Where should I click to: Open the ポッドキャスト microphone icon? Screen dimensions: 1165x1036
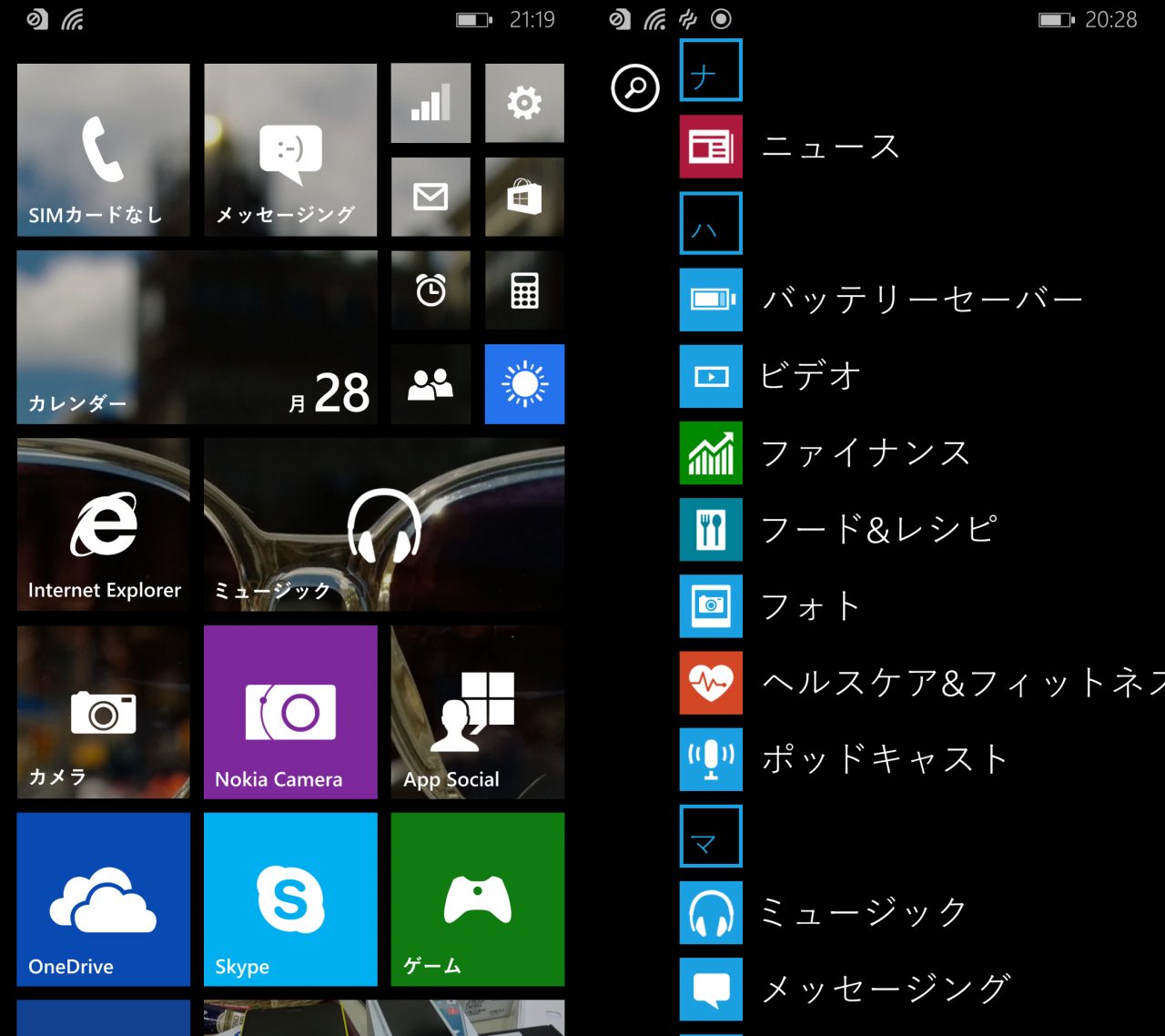pyautogui.click(x=711, y=758)
